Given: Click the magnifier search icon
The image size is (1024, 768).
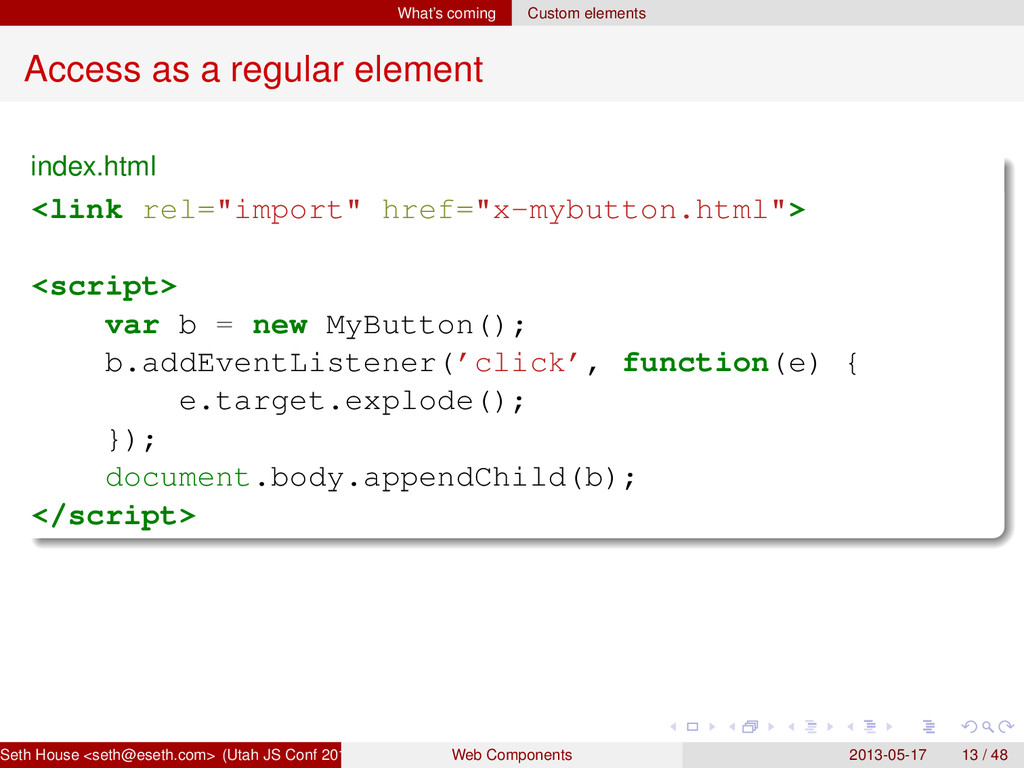Looking at the screenshot, I should 987,726.
